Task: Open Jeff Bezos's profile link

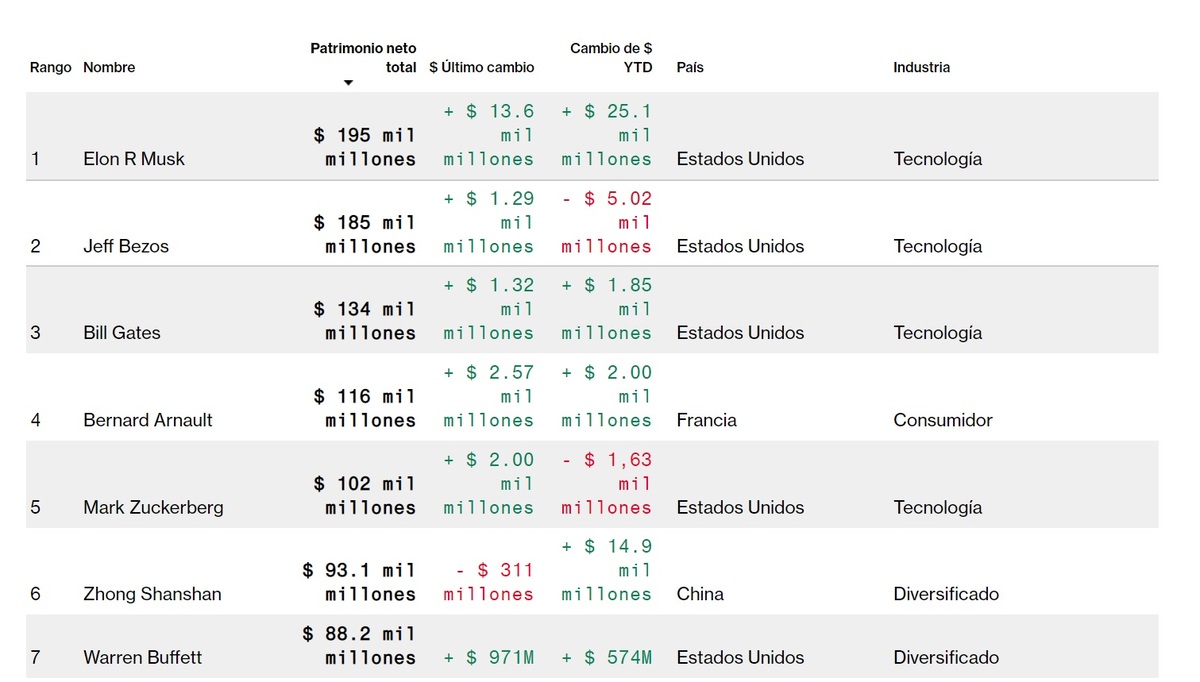Action: [x=126, y=246]
